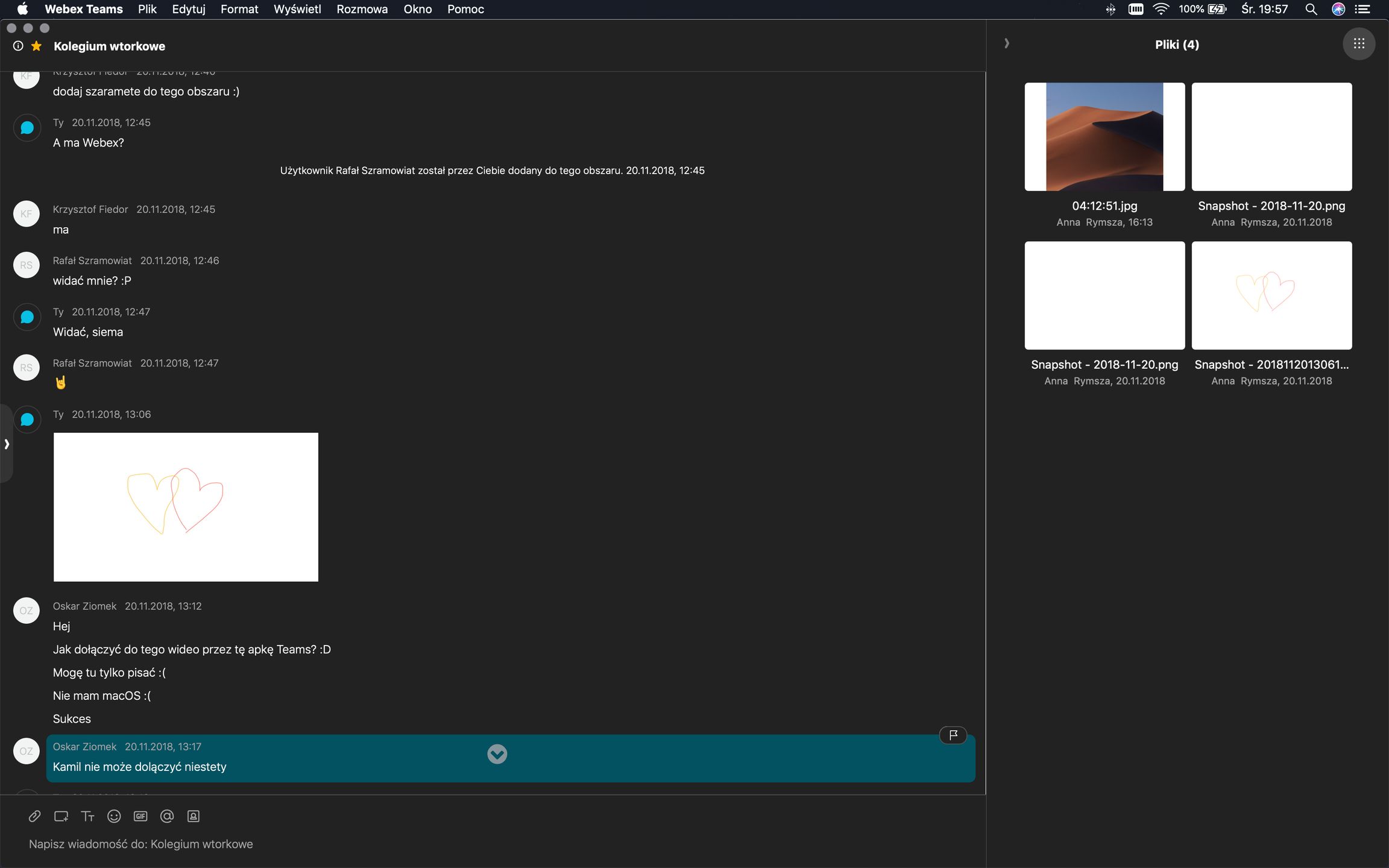Click the Snapshot - 2018112013061 file name

point(1271,365)
